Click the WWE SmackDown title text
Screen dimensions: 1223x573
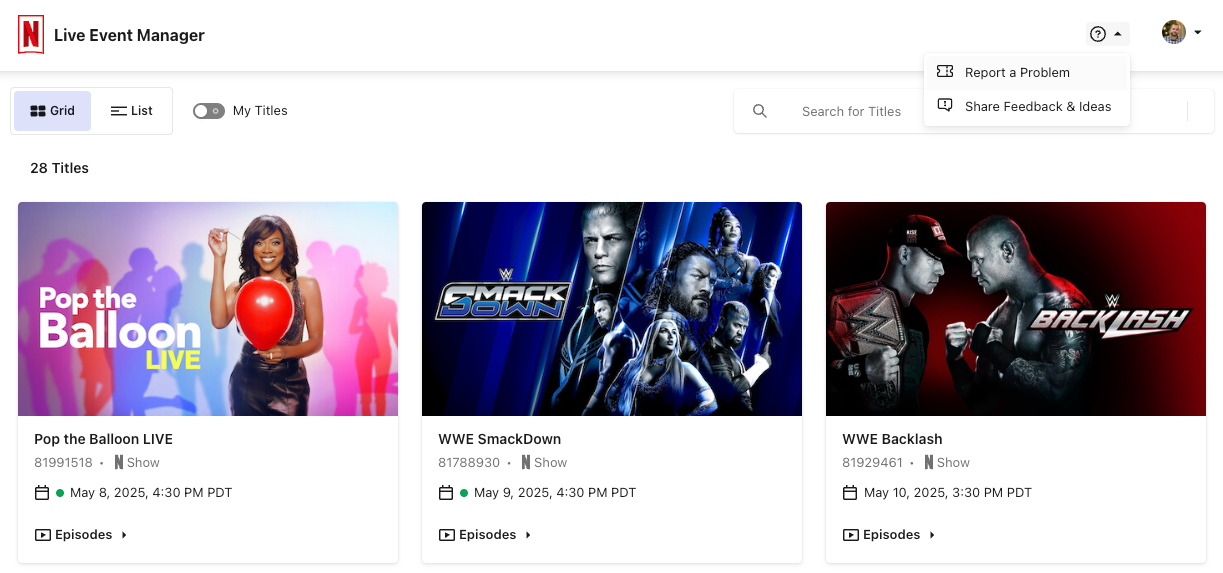coord(500,439)
